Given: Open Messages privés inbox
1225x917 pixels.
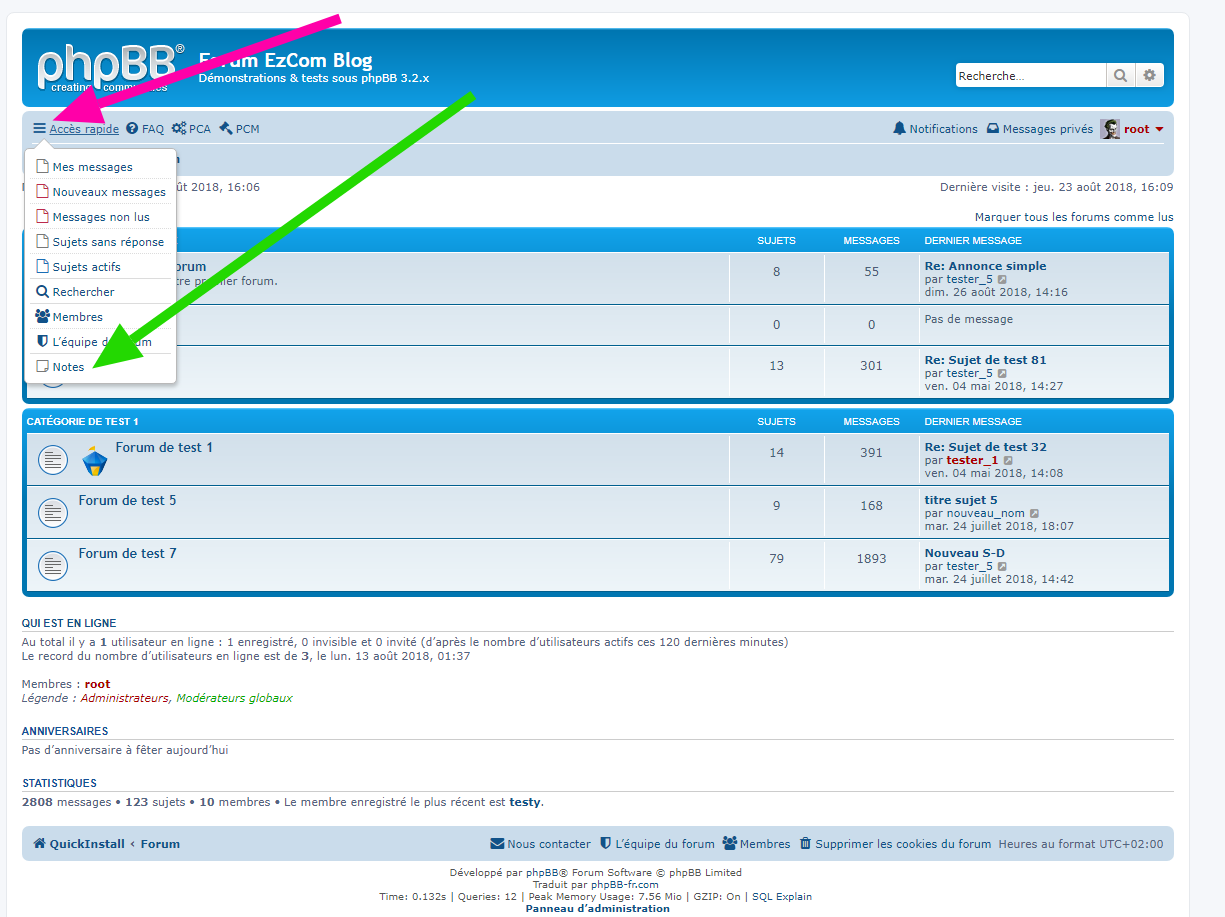Looking at the screenshot, I should pos(1039,129).
